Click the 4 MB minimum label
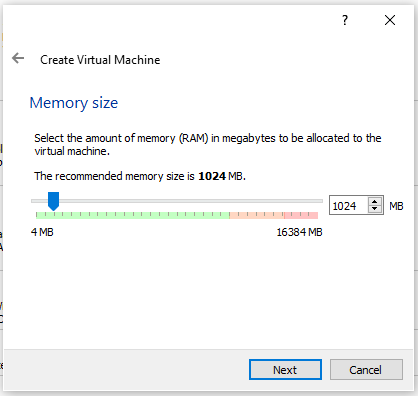Viewport: 418px width, 396px height. coord(42,232)
